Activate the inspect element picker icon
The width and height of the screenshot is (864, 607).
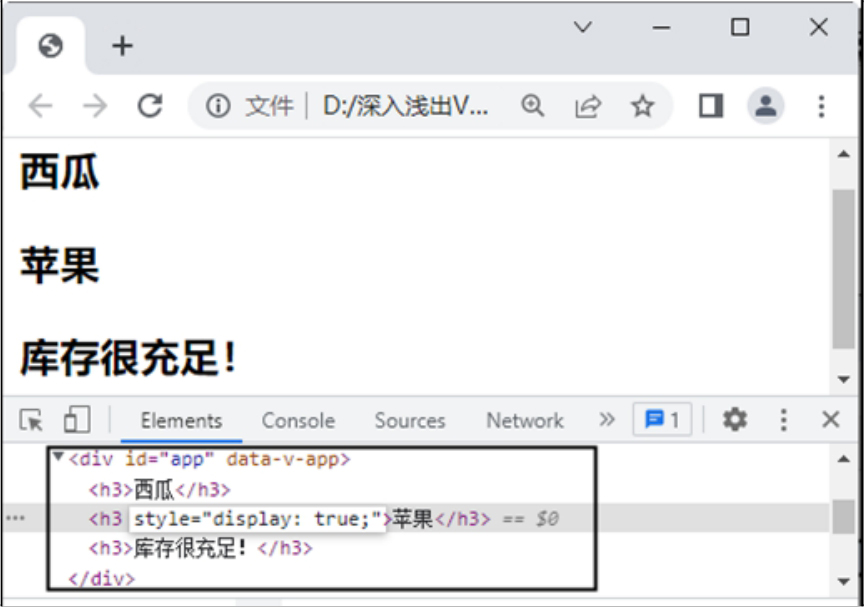pyautogui.click(x=31, y=420)
